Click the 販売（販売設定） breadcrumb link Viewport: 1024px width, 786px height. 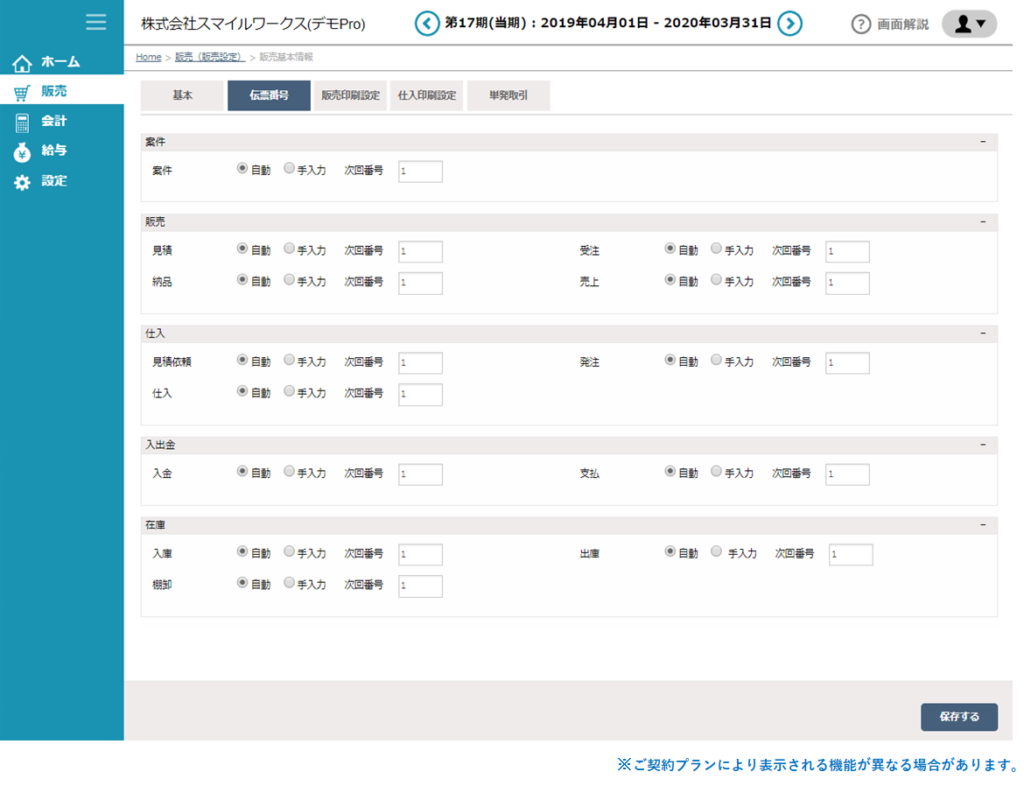pos(210,57)
